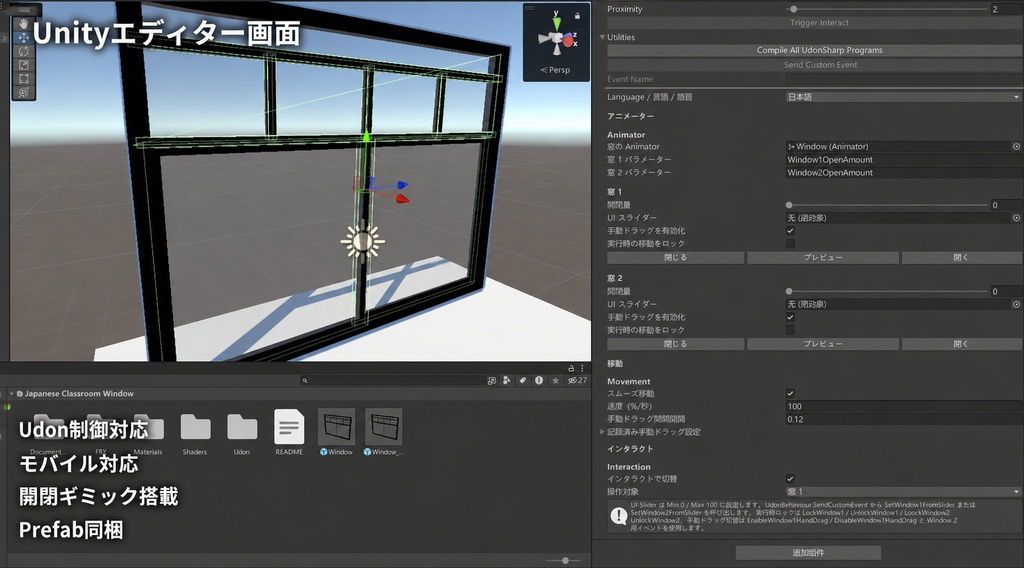Screen dimensions: 1024x568
Task: Select the Rect transform tool
Action: (24, 78)
